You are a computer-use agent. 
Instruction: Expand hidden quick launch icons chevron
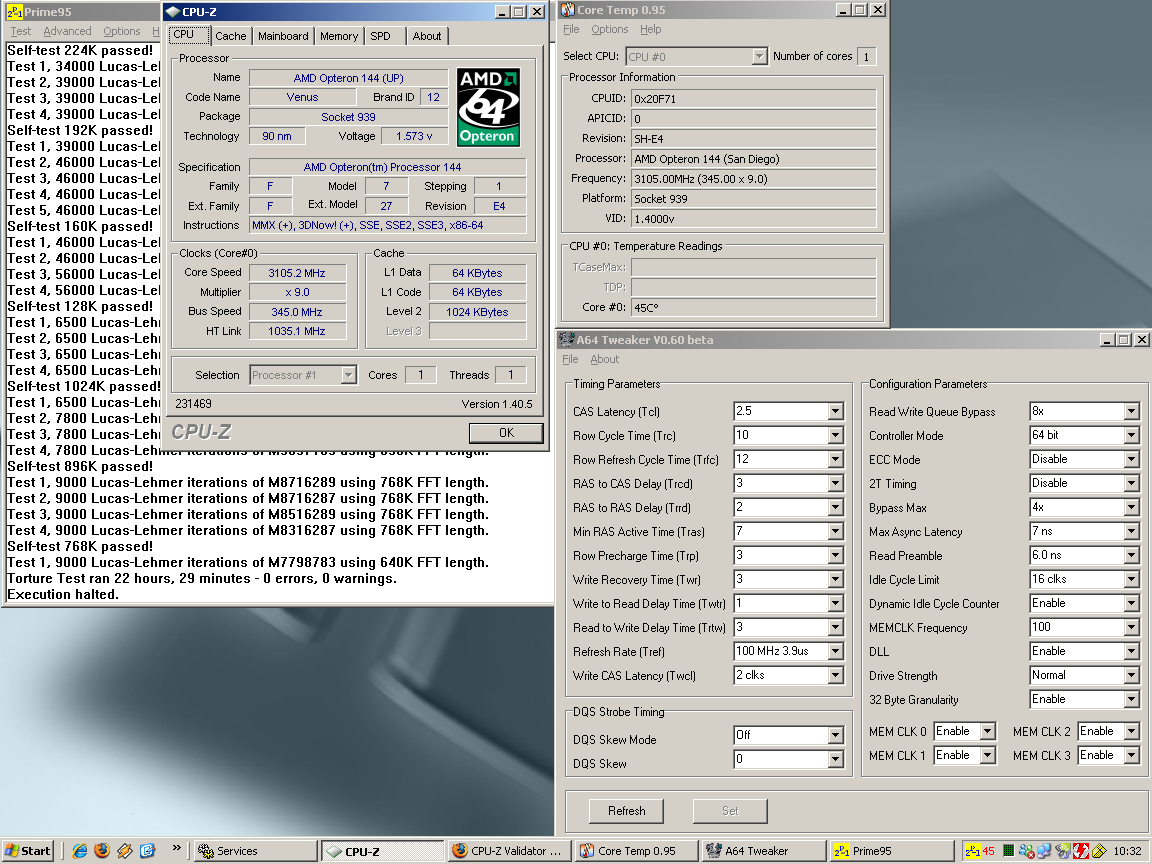[176, 849]
